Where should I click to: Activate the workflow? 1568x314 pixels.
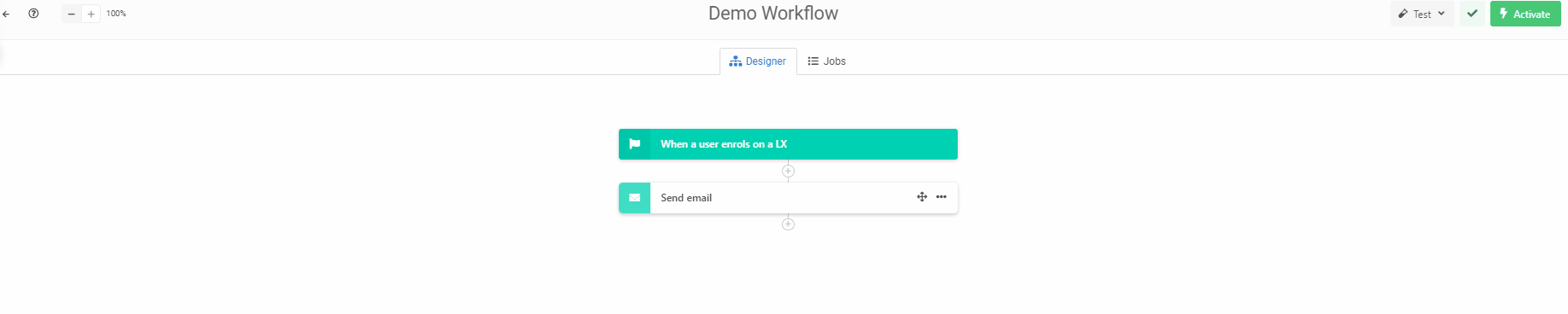tap(1525, 14)
